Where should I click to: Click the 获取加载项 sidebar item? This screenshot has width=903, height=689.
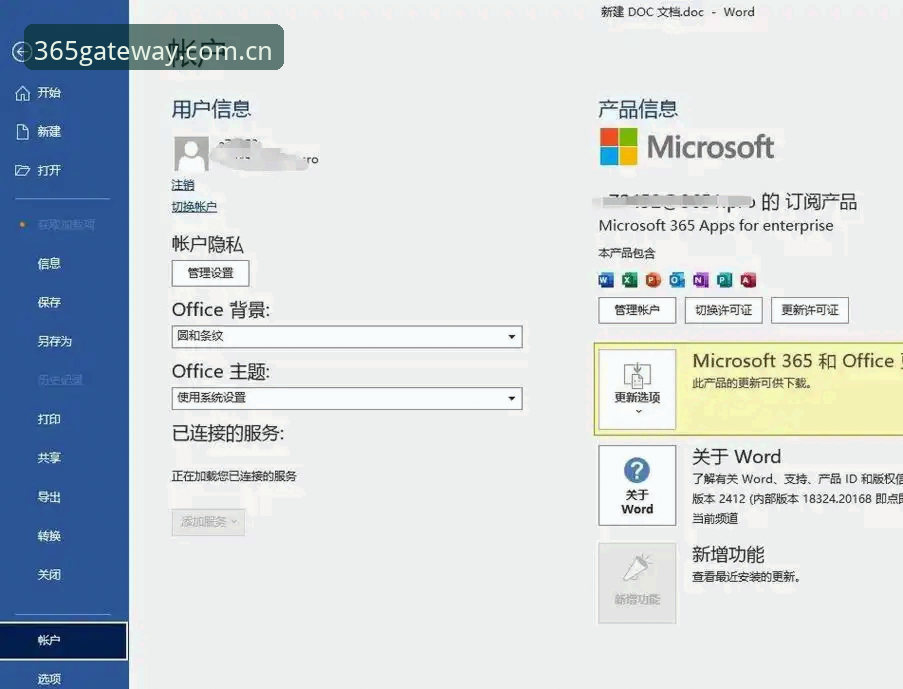point(64,225)
